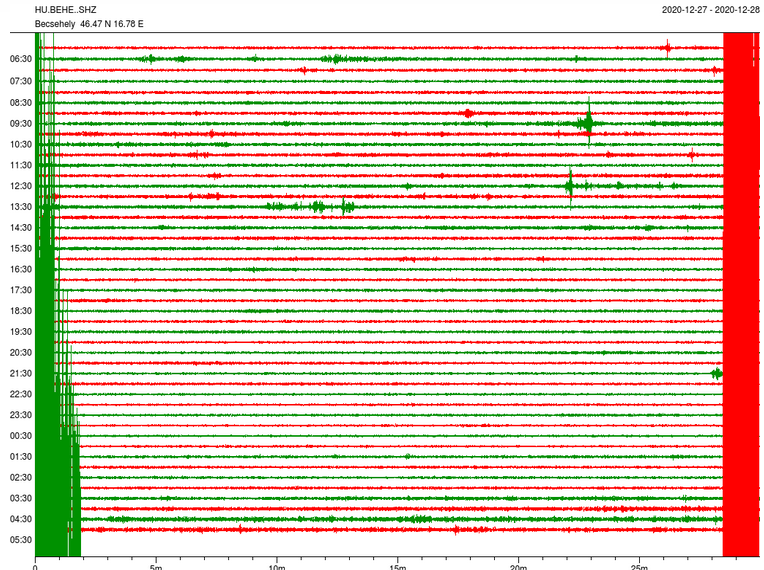Click the green burst ending the 21:30 trace
764x570 pixels.
coord(717,373)
